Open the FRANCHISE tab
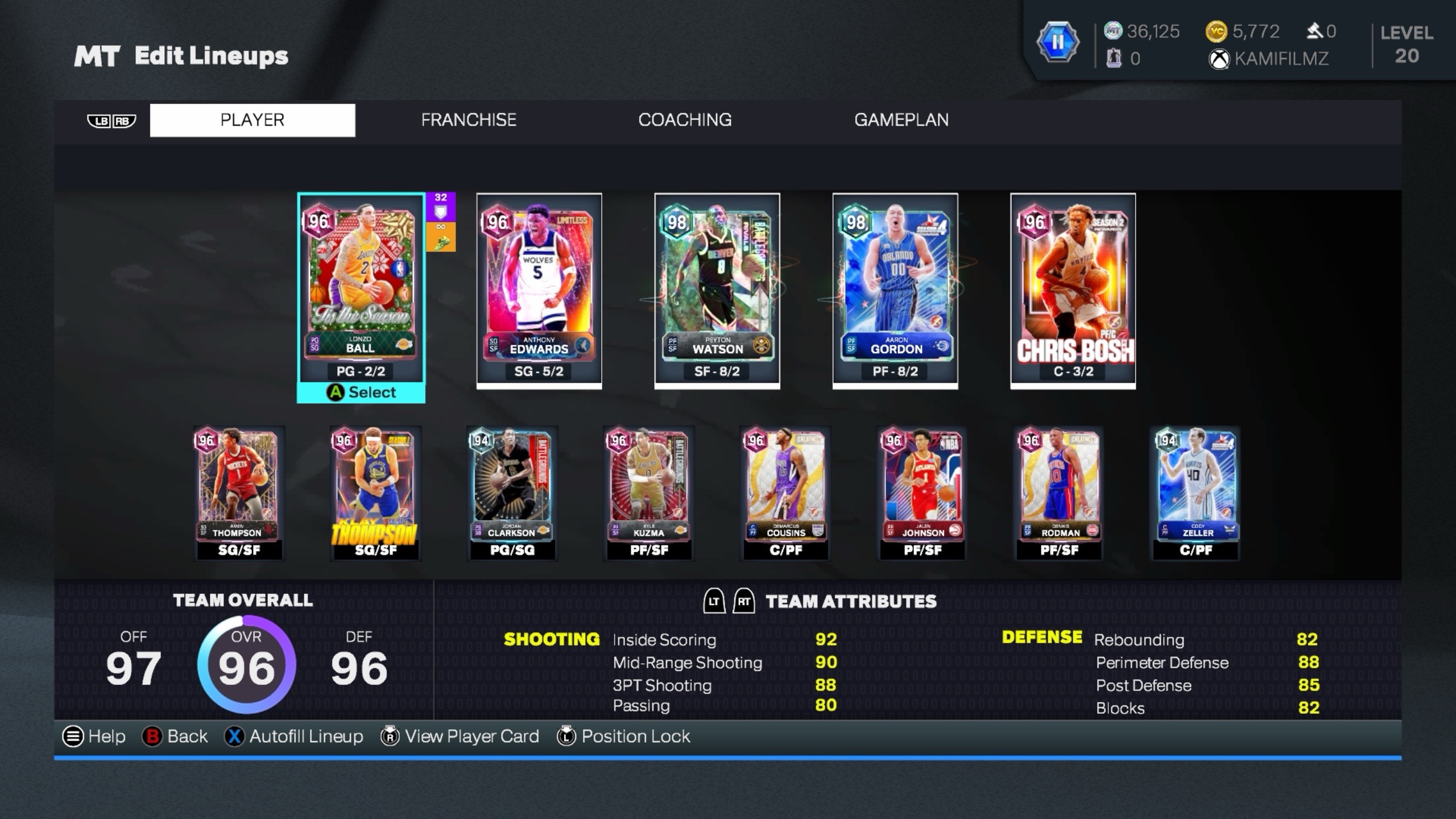1456x819 pixels. [x=469, y=120]
